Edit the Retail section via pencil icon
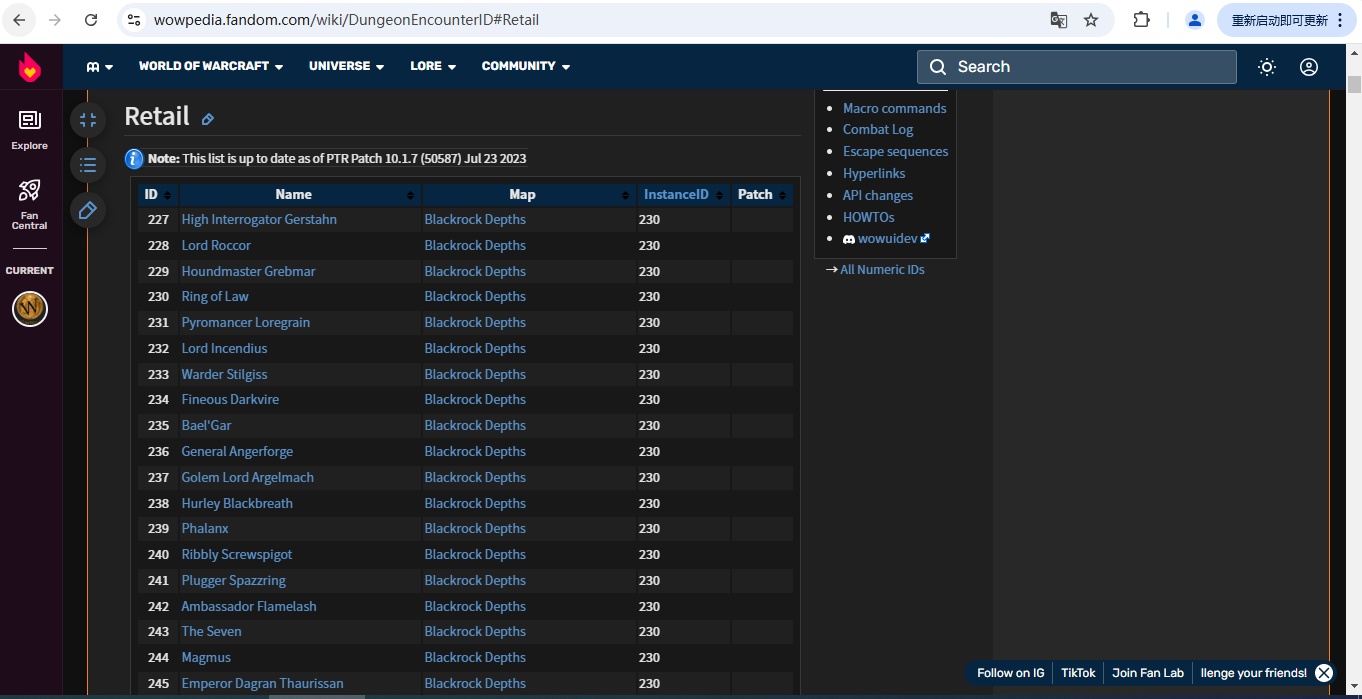Viewport: 1362px width, 699px height. 208,119
